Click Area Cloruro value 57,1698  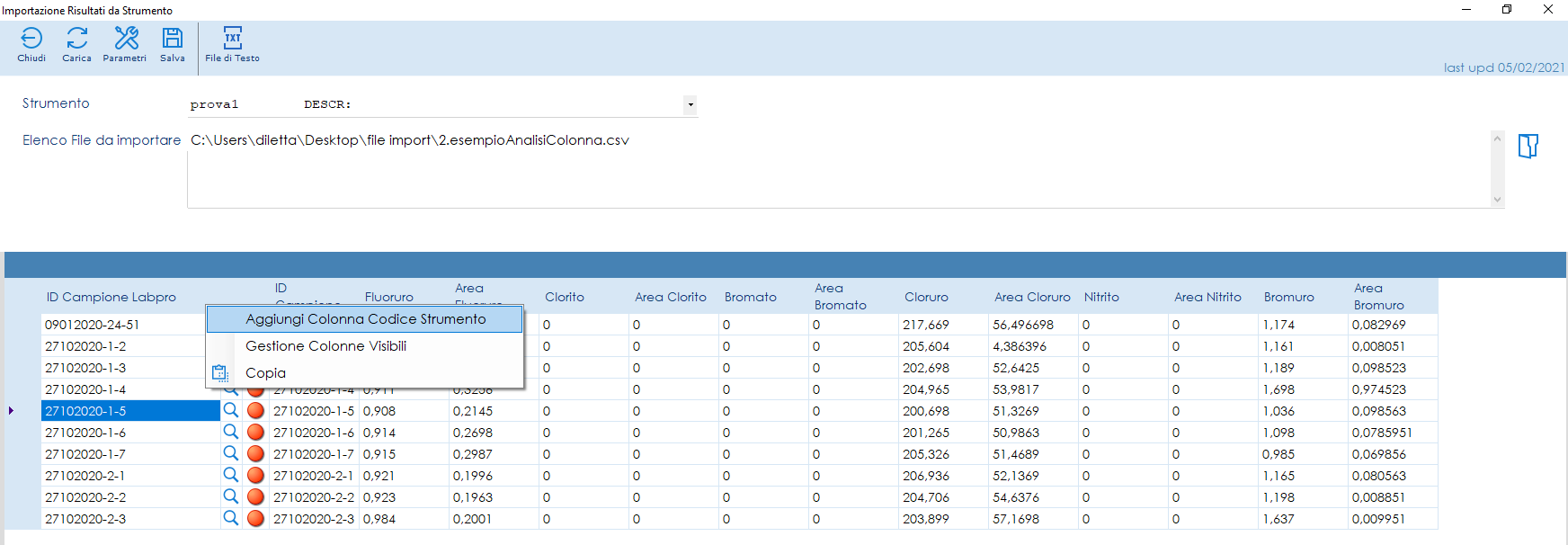coord(1033,519)
